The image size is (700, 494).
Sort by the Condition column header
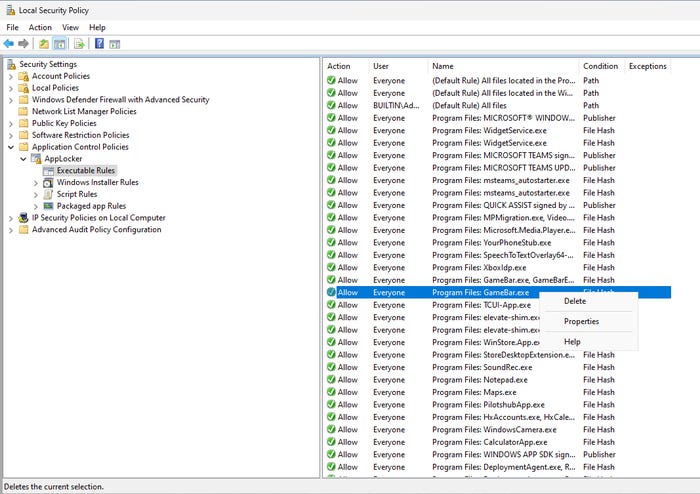(x=601, y=66)
